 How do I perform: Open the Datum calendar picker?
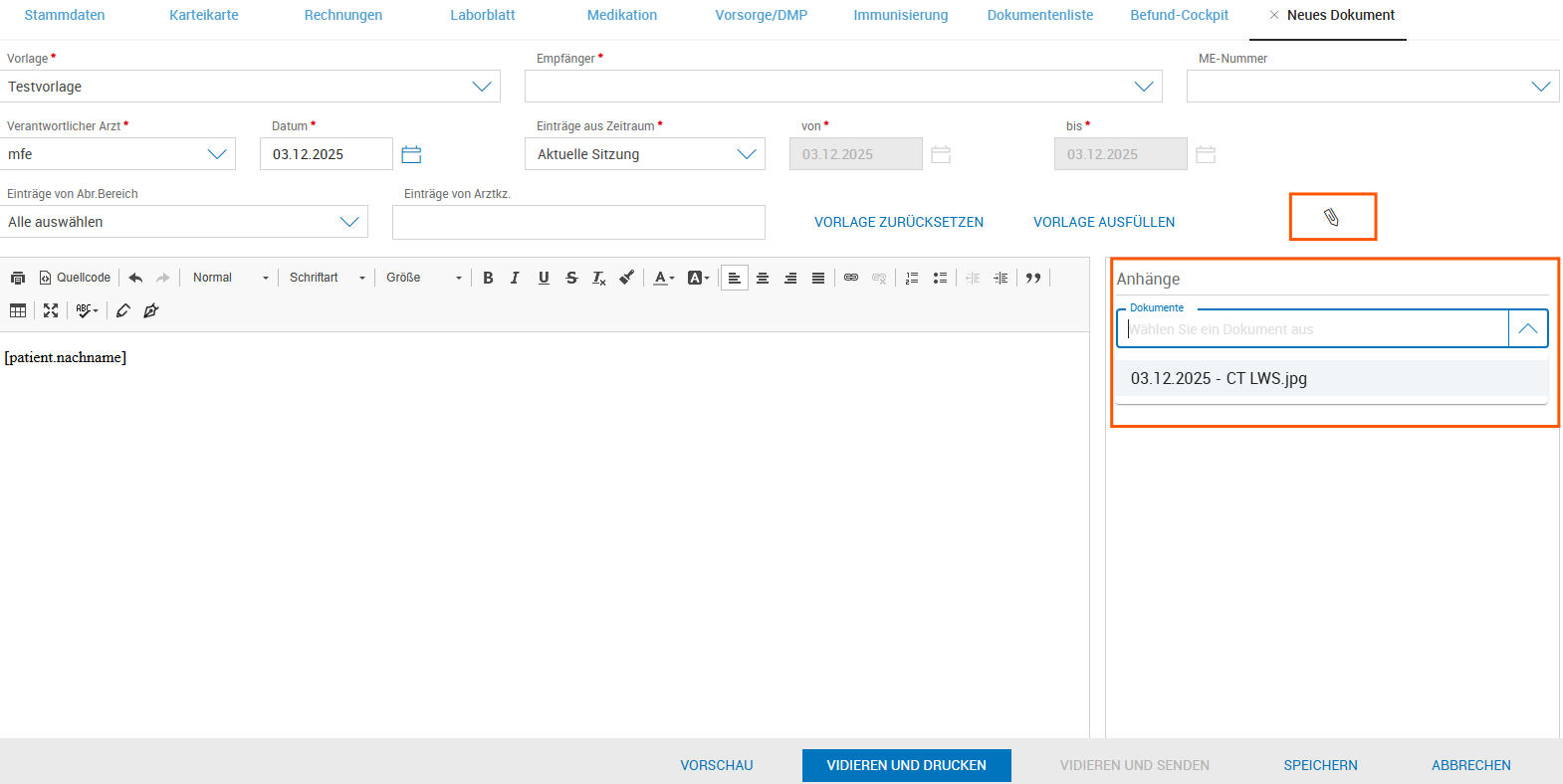pos(411,154)
